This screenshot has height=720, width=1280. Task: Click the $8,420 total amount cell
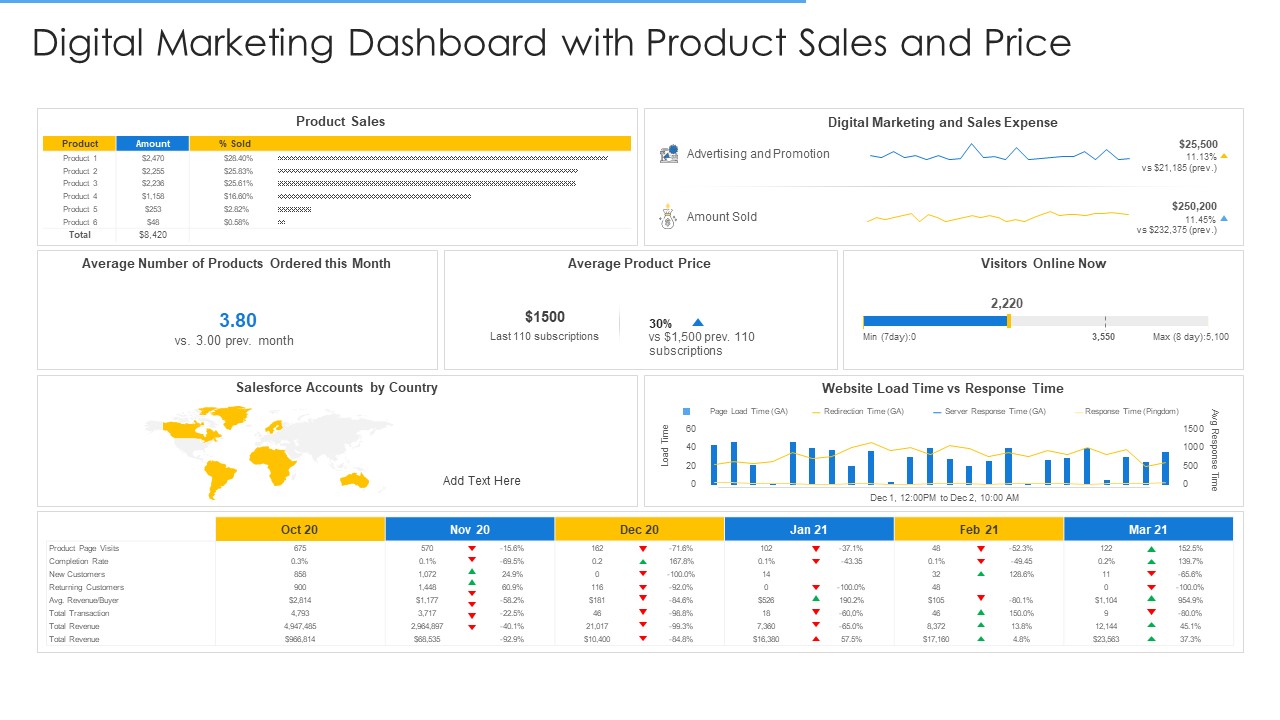tap(153, 235)
